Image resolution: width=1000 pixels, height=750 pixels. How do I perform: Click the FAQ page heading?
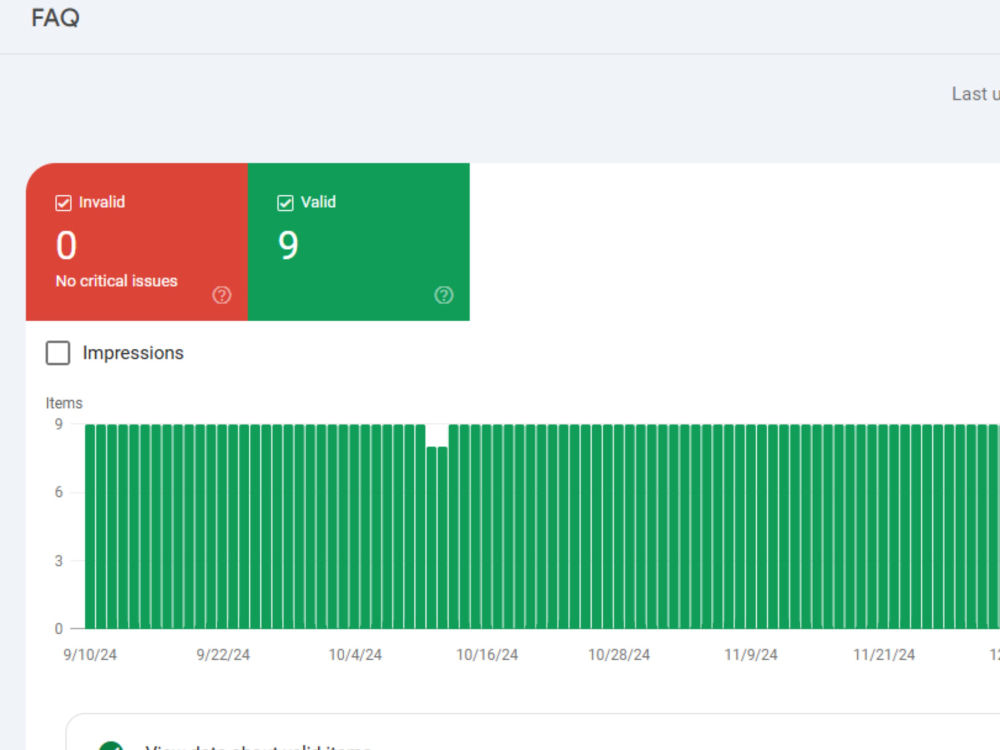click(x=55, y=18)
